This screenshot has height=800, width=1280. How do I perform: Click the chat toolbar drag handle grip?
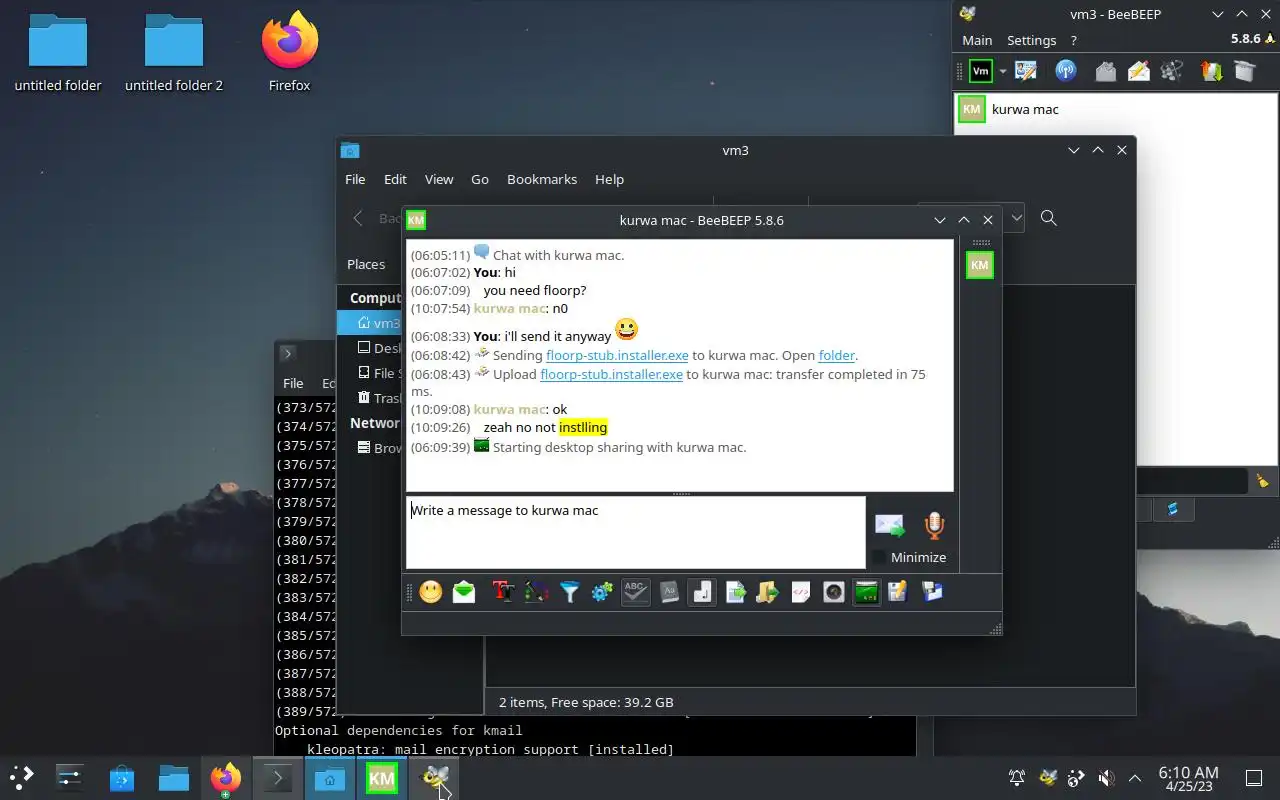point(409,593)
